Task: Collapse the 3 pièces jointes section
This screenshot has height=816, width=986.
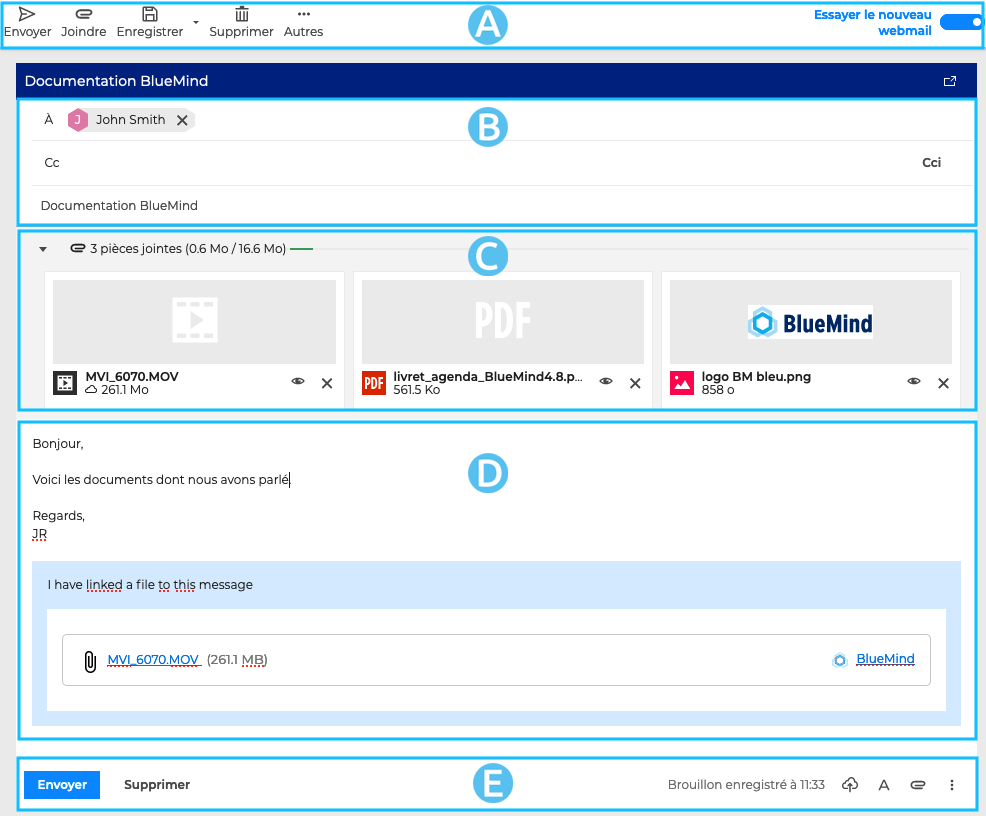Action: tap(43, 249)
